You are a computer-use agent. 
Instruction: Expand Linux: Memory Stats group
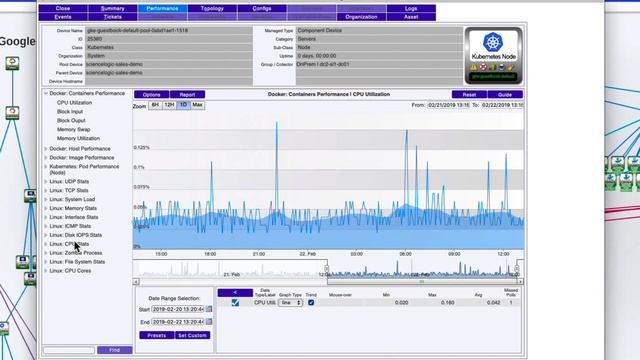pos(46,209)
